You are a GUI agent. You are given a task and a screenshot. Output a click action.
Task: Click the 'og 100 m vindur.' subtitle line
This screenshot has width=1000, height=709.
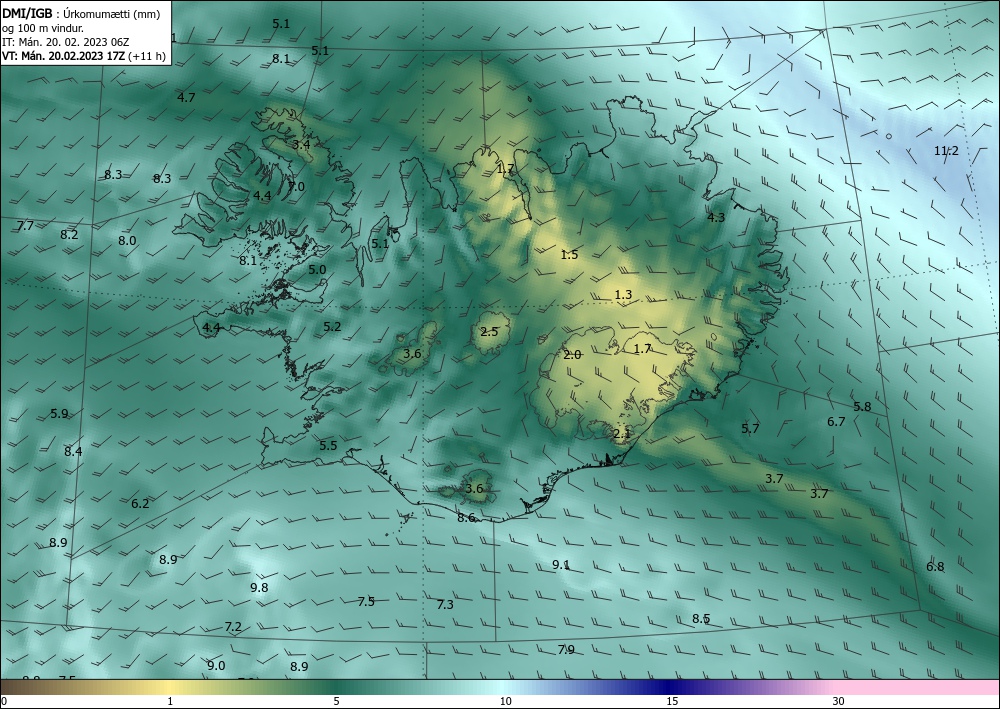(x=43, y=27)
